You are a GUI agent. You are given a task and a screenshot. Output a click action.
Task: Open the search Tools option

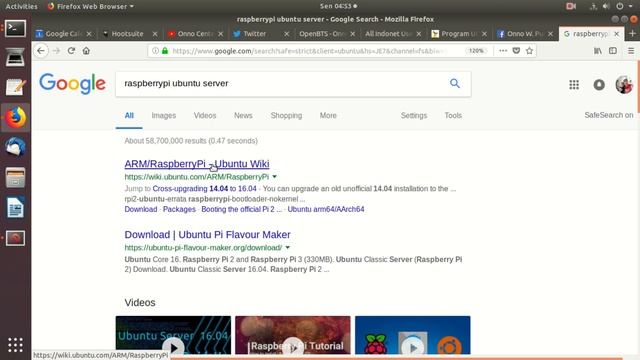tap(453, 116)
